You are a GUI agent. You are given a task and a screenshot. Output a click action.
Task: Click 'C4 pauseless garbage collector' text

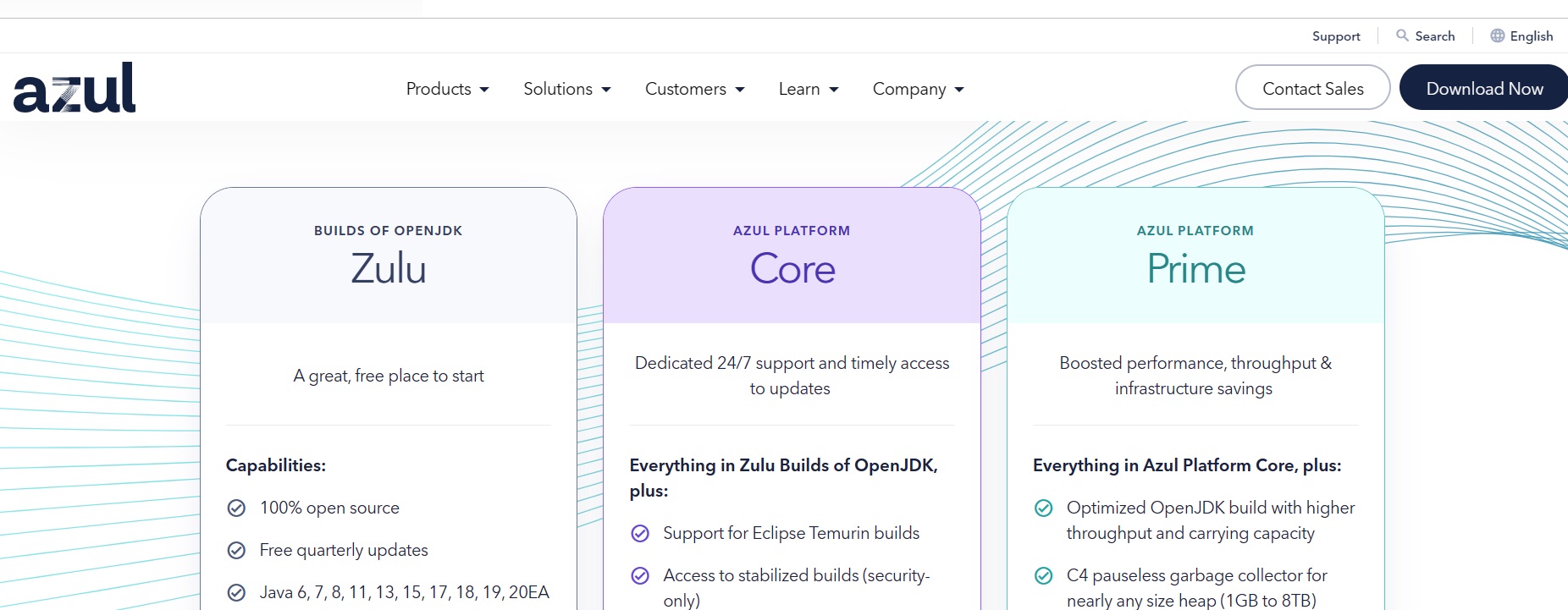pos(1196,587)
